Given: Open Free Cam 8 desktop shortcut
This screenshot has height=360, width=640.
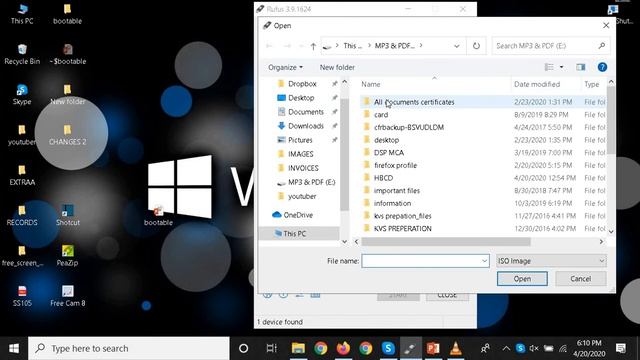Looking at the screenshot, I should [x=68, y=296].
